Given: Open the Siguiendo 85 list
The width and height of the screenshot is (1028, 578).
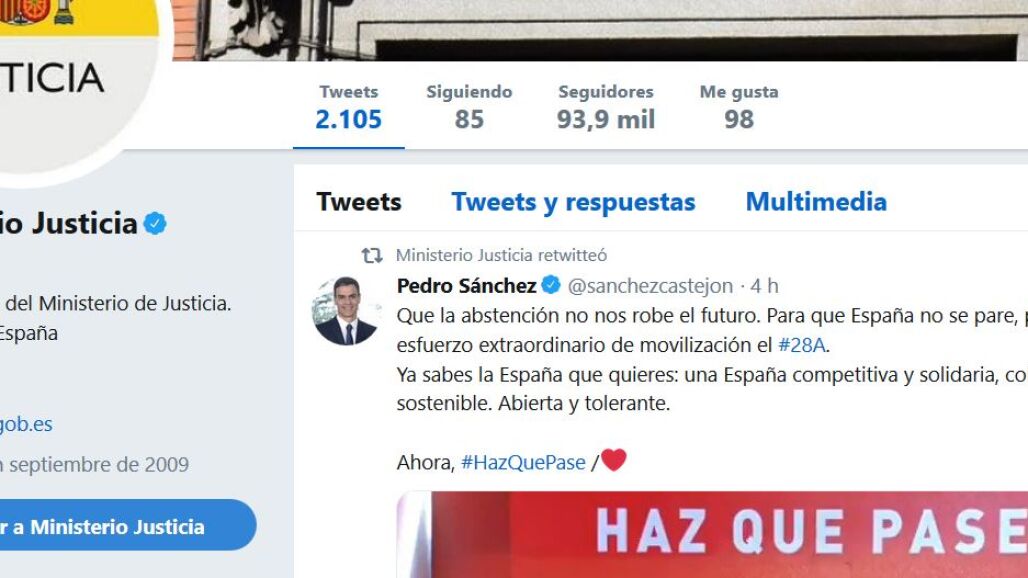Looking at the screenshot, I should pyautogui.click(x=469, y=107).
